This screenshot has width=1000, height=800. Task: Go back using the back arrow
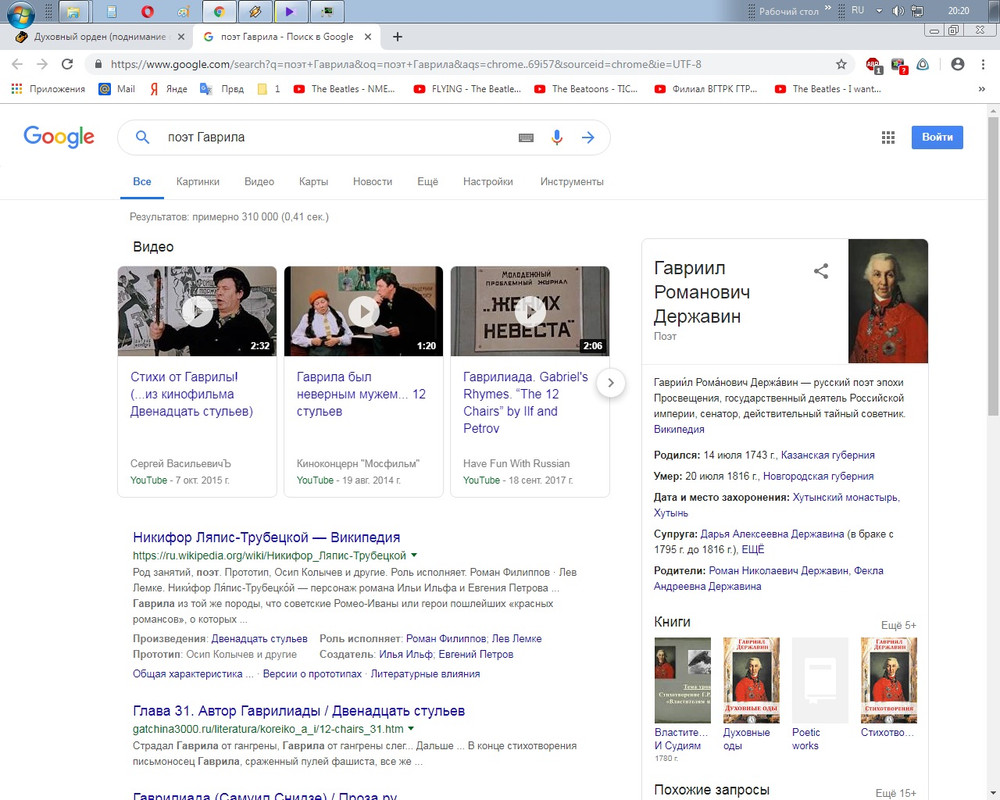point(17,64)
